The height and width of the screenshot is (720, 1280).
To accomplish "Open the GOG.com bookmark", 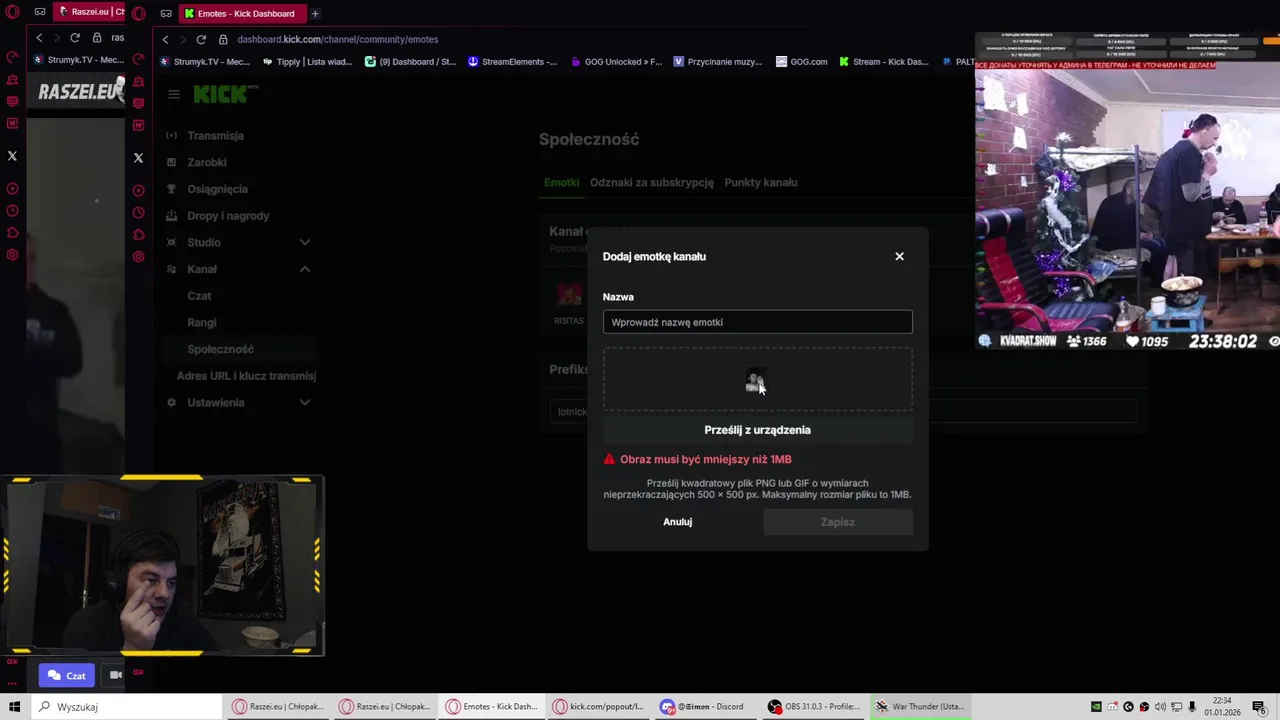I will [801, 61].
